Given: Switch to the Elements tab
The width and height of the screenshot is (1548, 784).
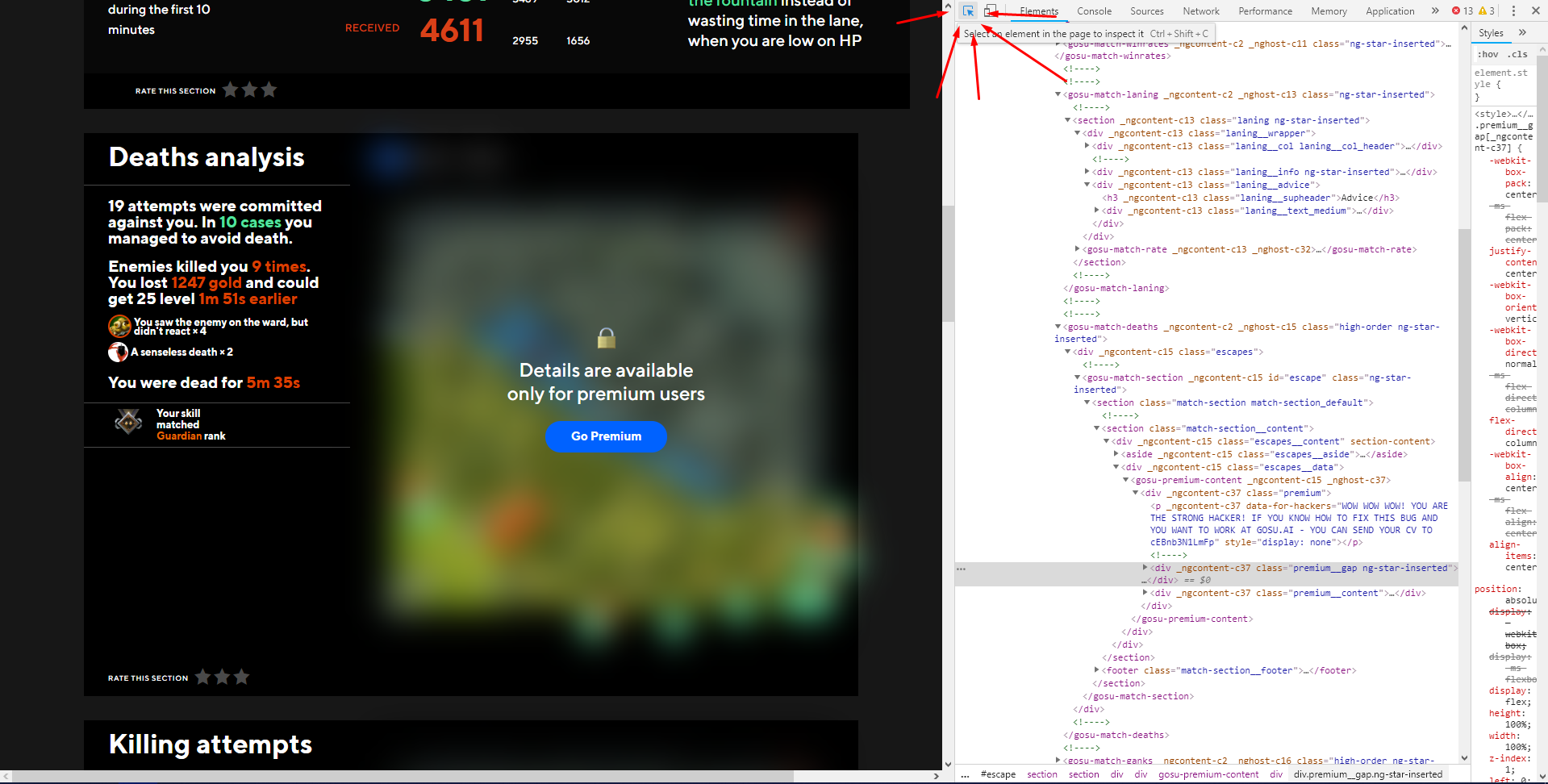Looking at the screenshot, I should [1039, 11].
